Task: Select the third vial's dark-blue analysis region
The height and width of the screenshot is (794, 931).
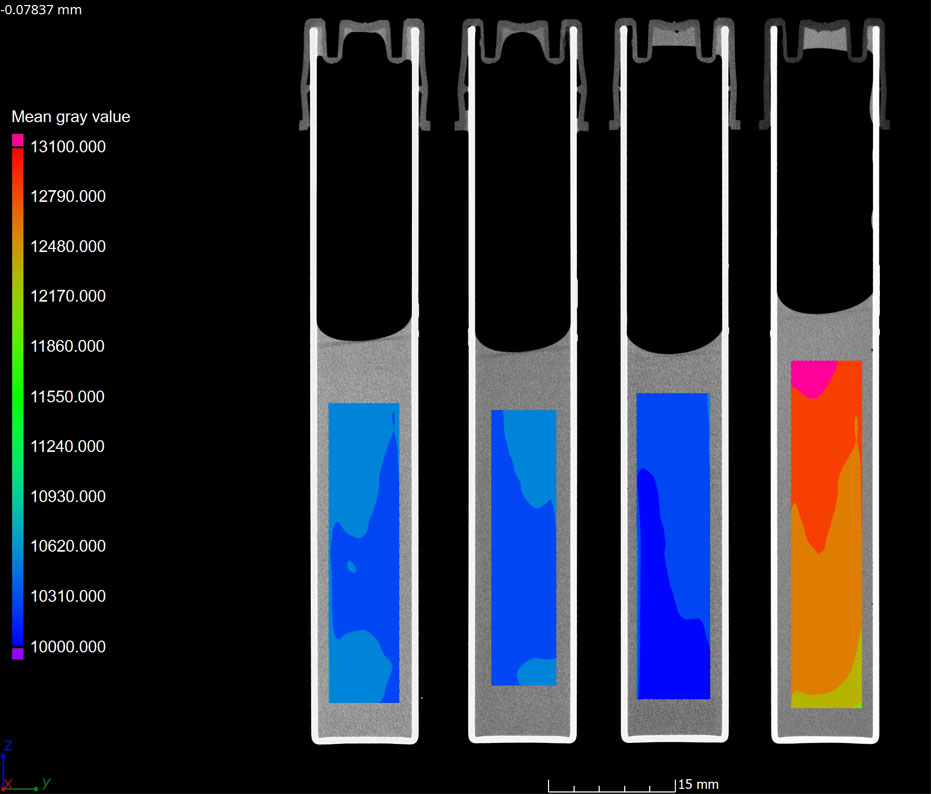Action: coord(673,546)
